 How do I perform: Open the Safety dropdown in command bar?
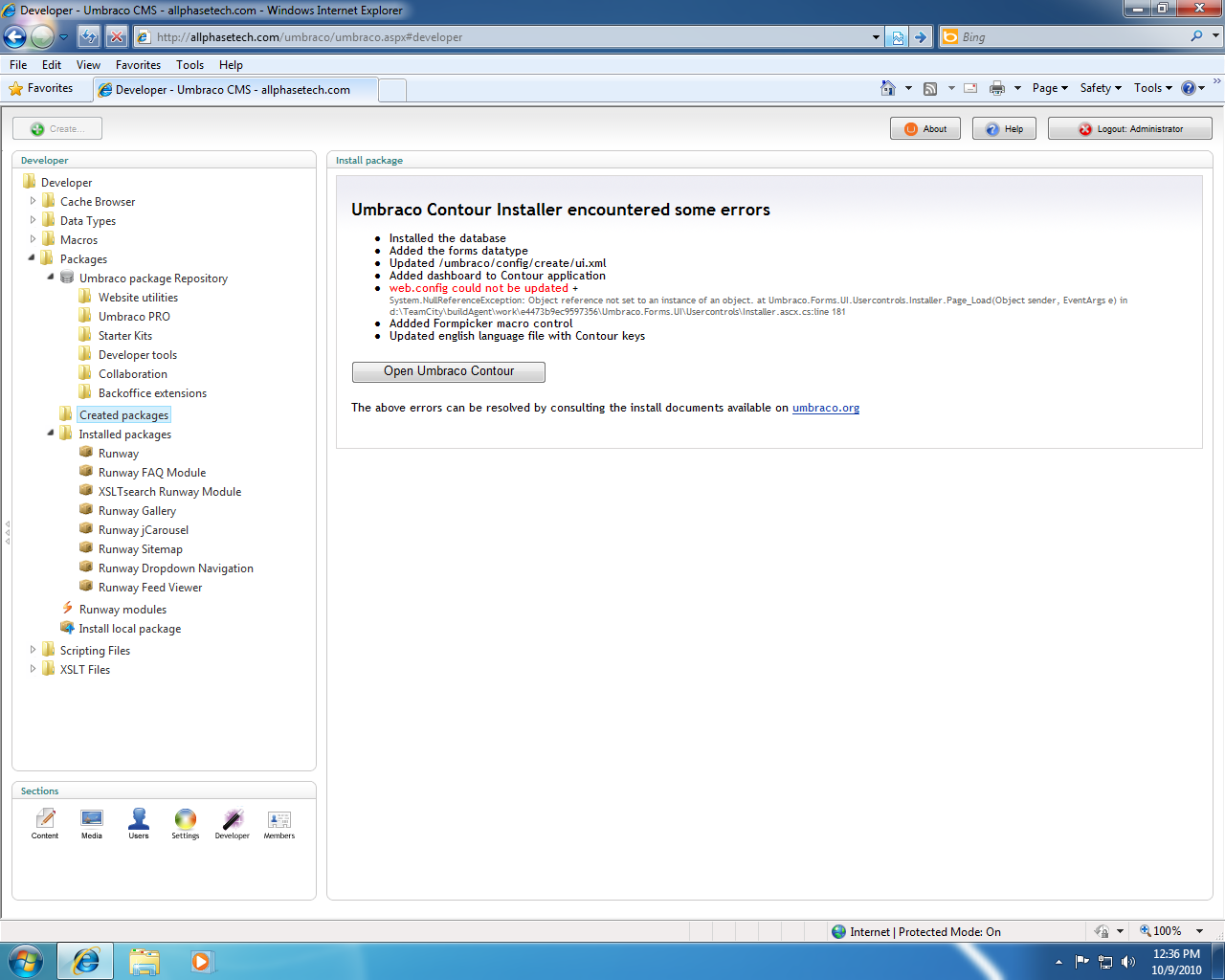point(1101,88)
